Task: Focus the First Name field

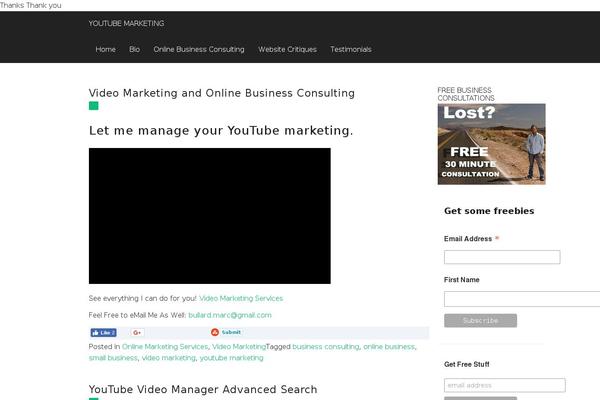Action: 522,299
